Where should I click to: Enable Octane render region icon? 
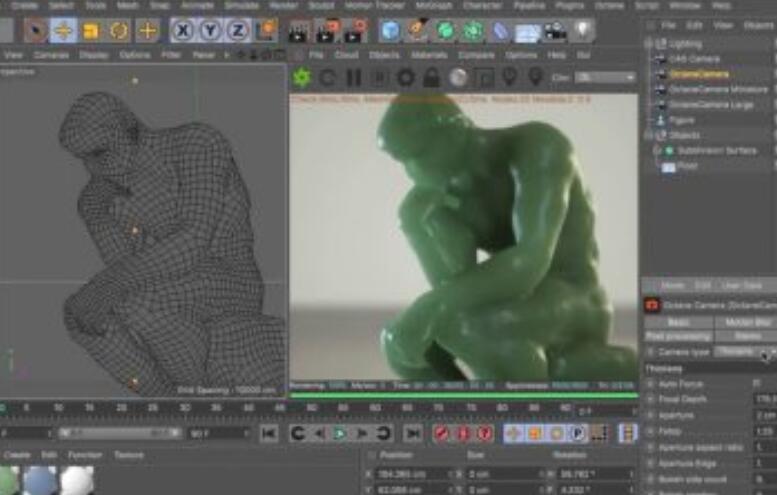(484, 78)
